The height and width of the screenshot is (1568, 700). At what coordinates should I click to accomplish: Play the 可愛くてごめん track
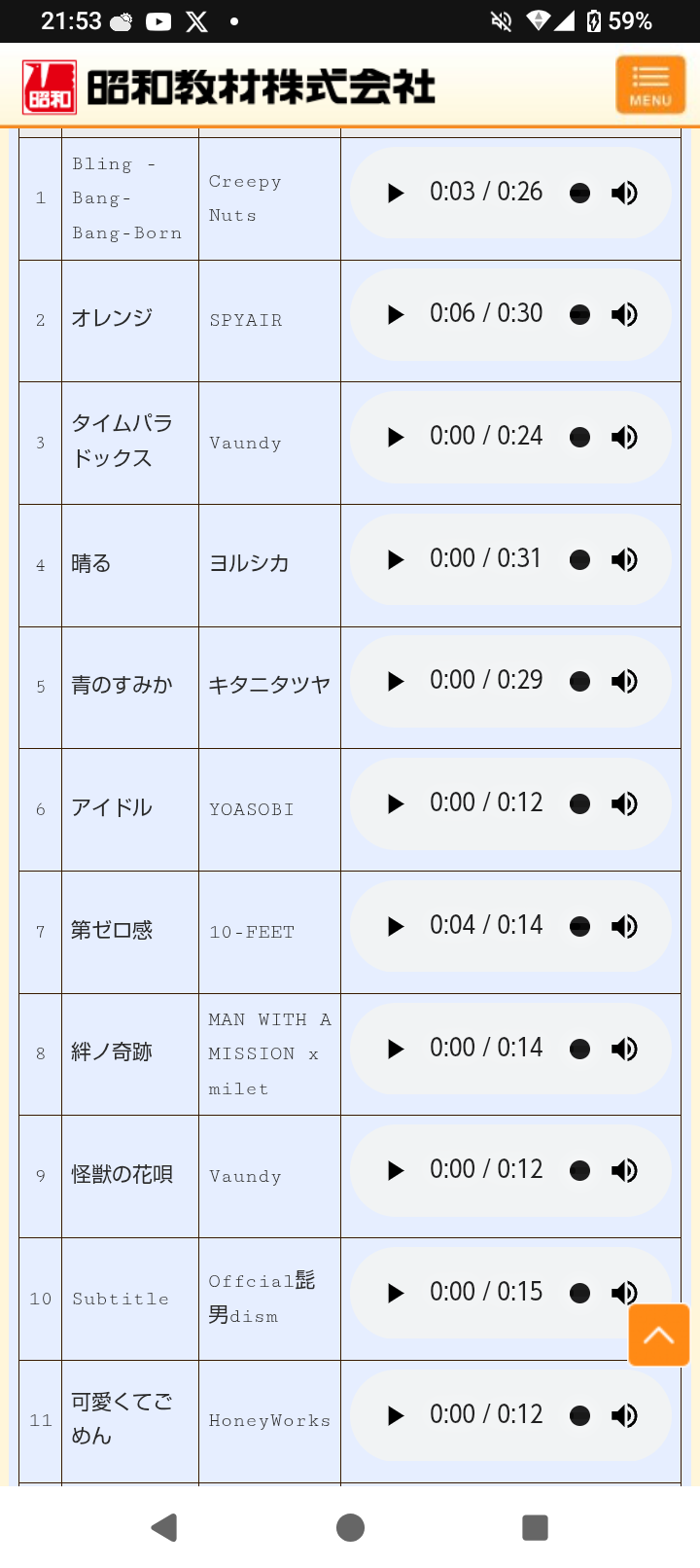click(395, 1416)
